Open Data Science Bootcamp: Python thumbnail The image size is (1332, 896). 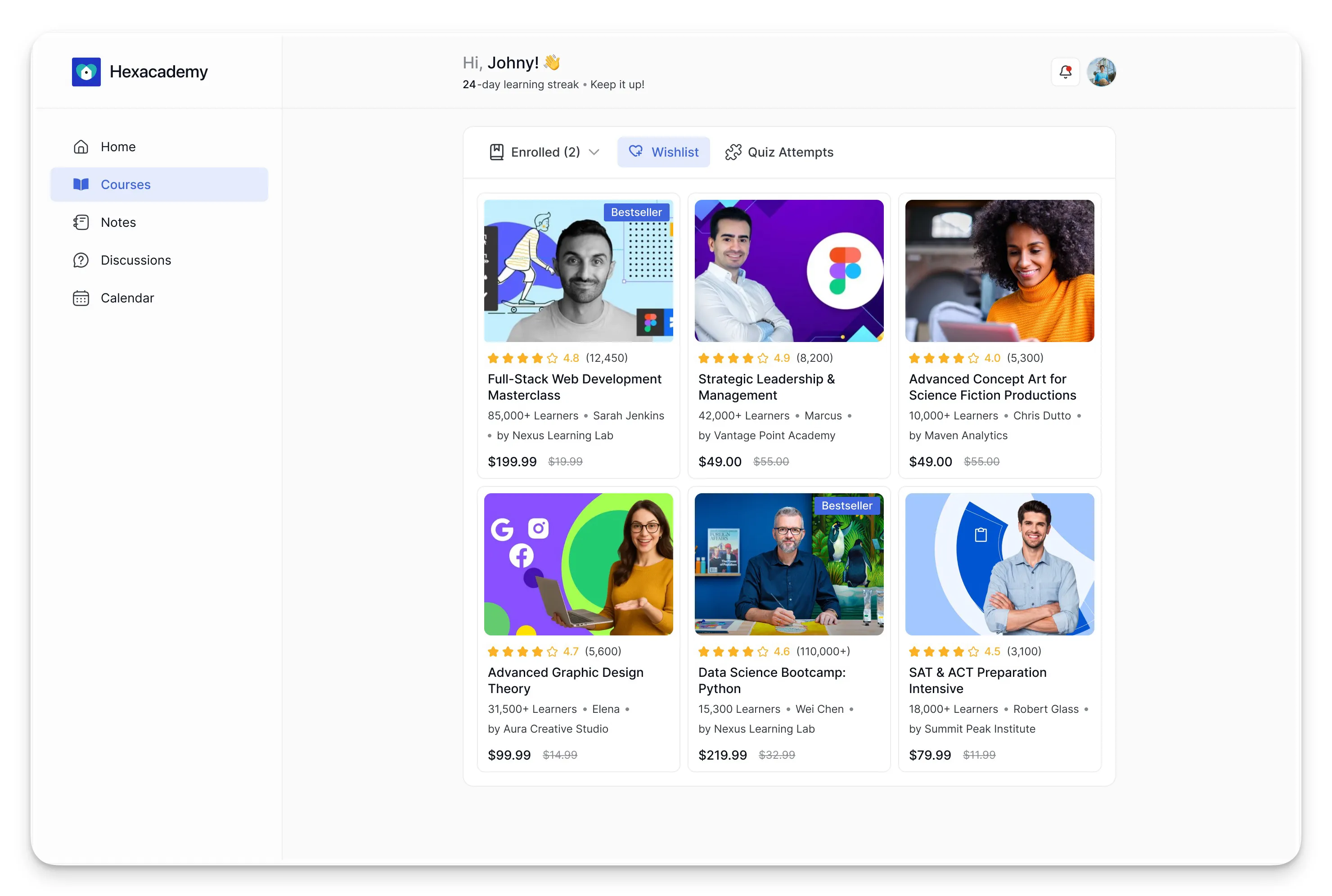(x=789, y=565)
